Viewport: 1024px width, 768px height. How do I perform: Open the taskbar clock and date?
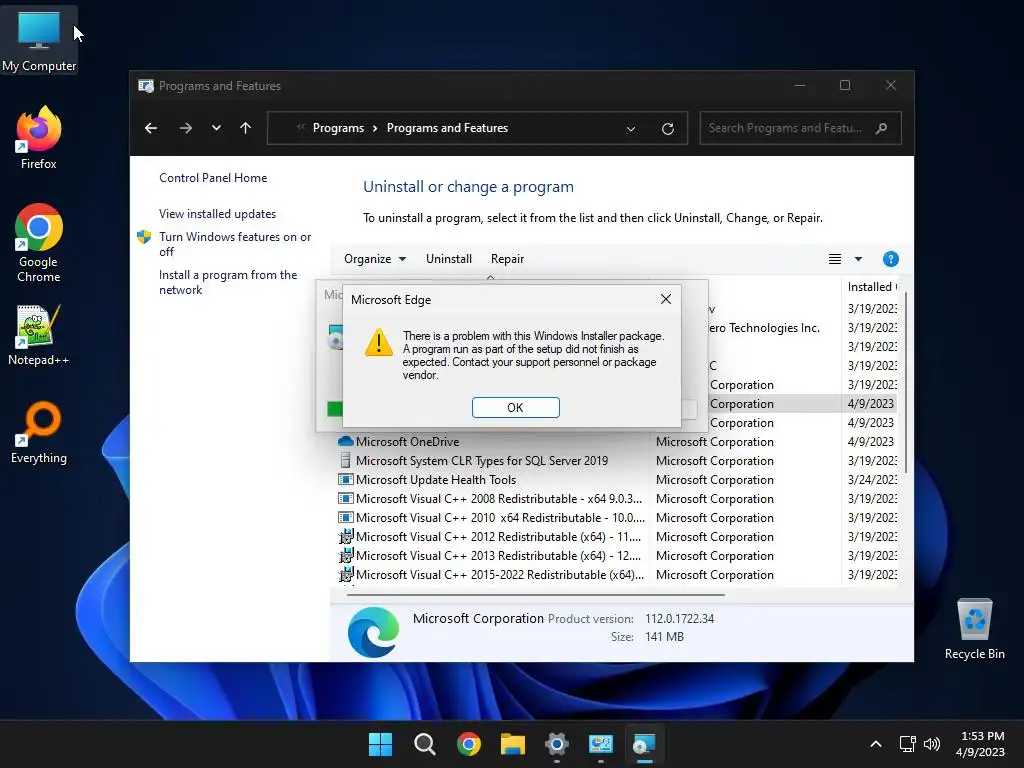[980, 744]
